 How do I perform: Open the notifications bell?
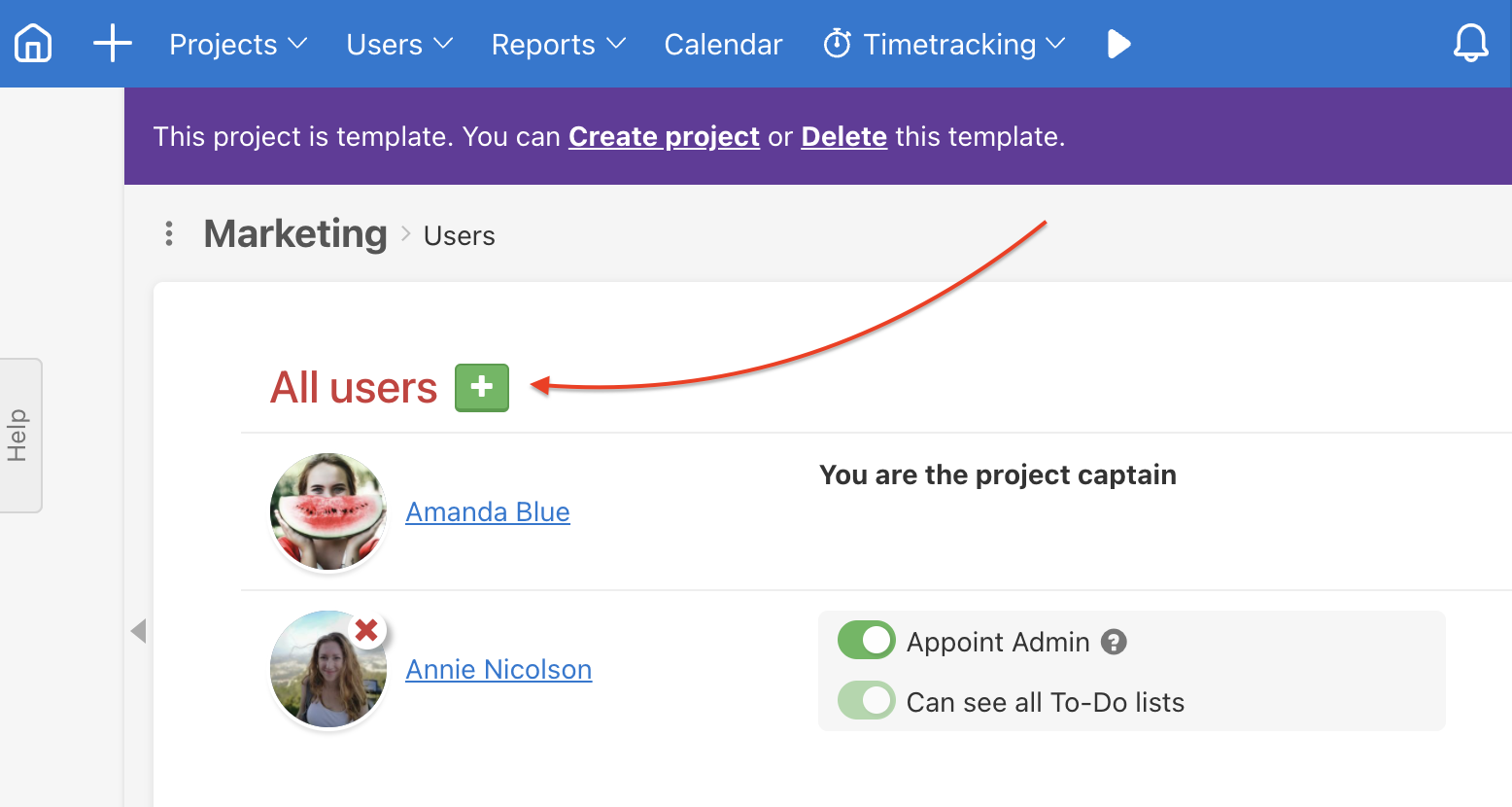[x=1470, y=44]
